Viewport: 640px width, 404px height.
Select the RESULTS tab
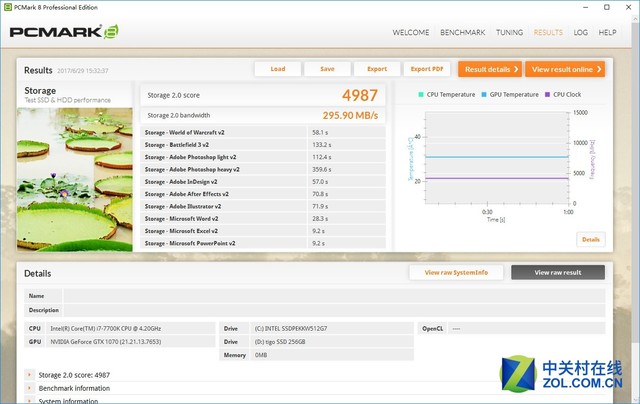[548, 32]
